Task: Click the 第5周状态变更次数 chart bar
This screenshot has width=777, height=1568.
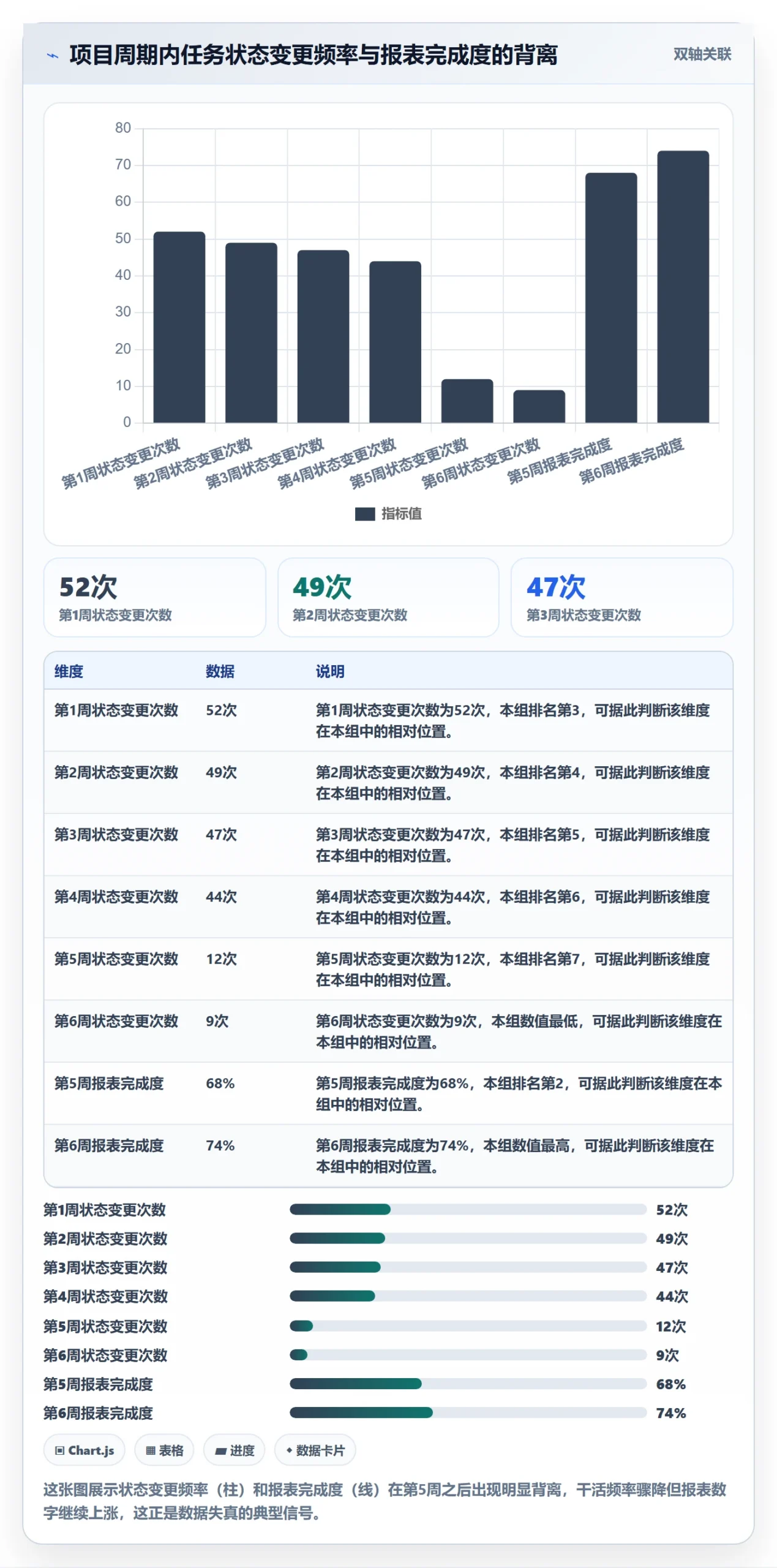Action: click(x=467, y=401)
